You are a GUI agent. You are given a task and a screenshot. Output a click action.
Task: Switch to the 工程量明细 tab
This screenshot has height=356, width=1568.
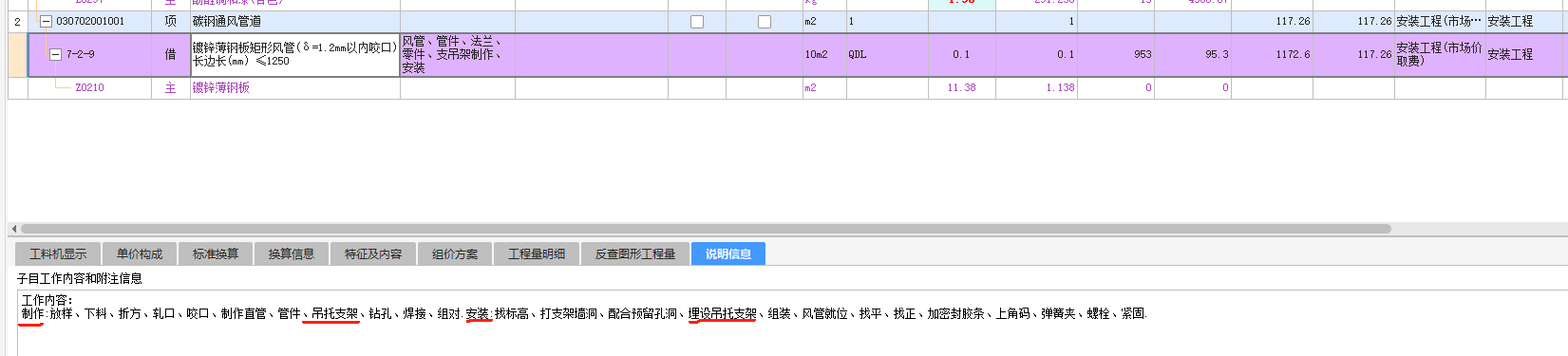[537, 253]
